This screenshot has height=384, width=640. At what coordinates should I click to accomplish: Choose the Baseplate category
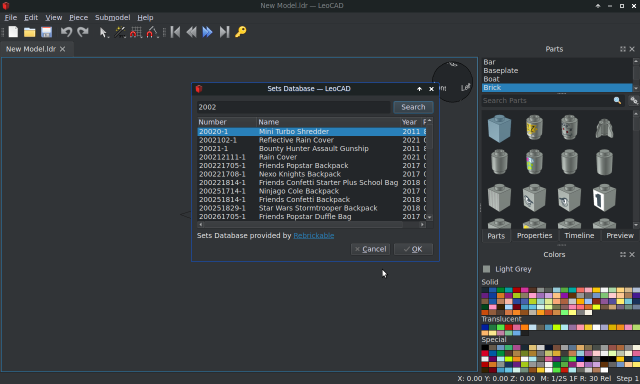557,71
